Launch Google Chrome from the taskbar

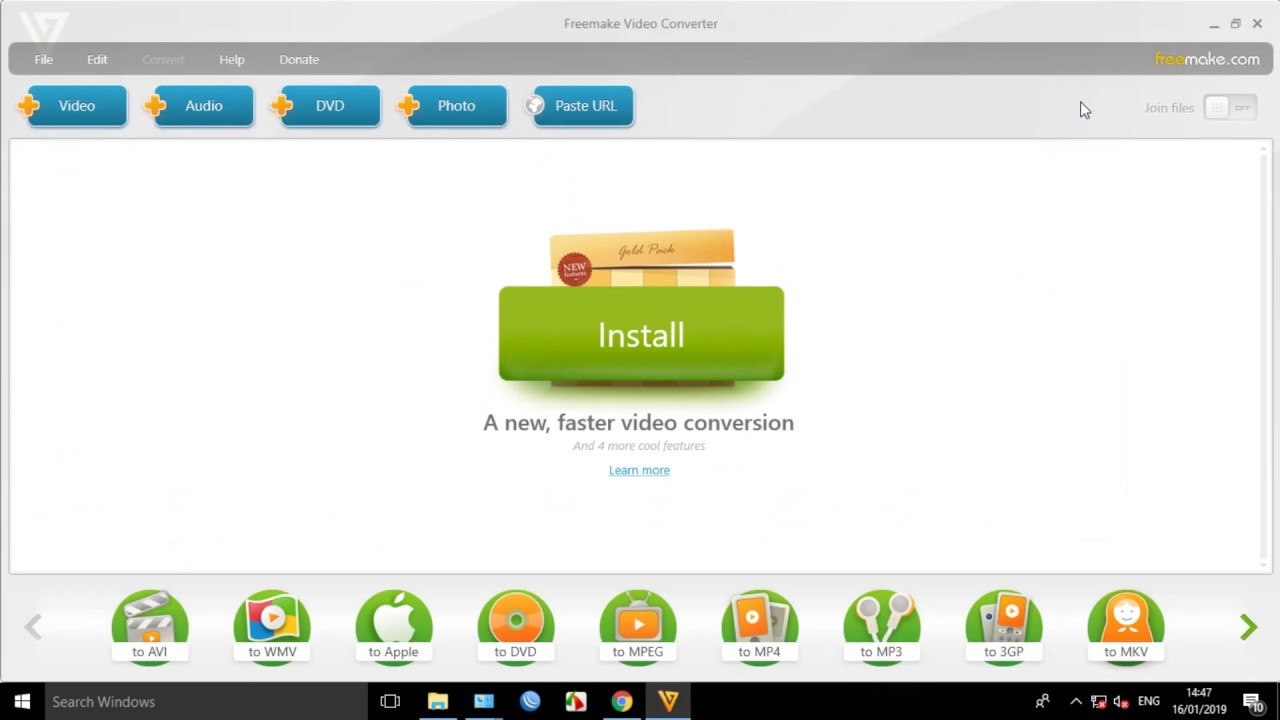(x=621, y=701)
